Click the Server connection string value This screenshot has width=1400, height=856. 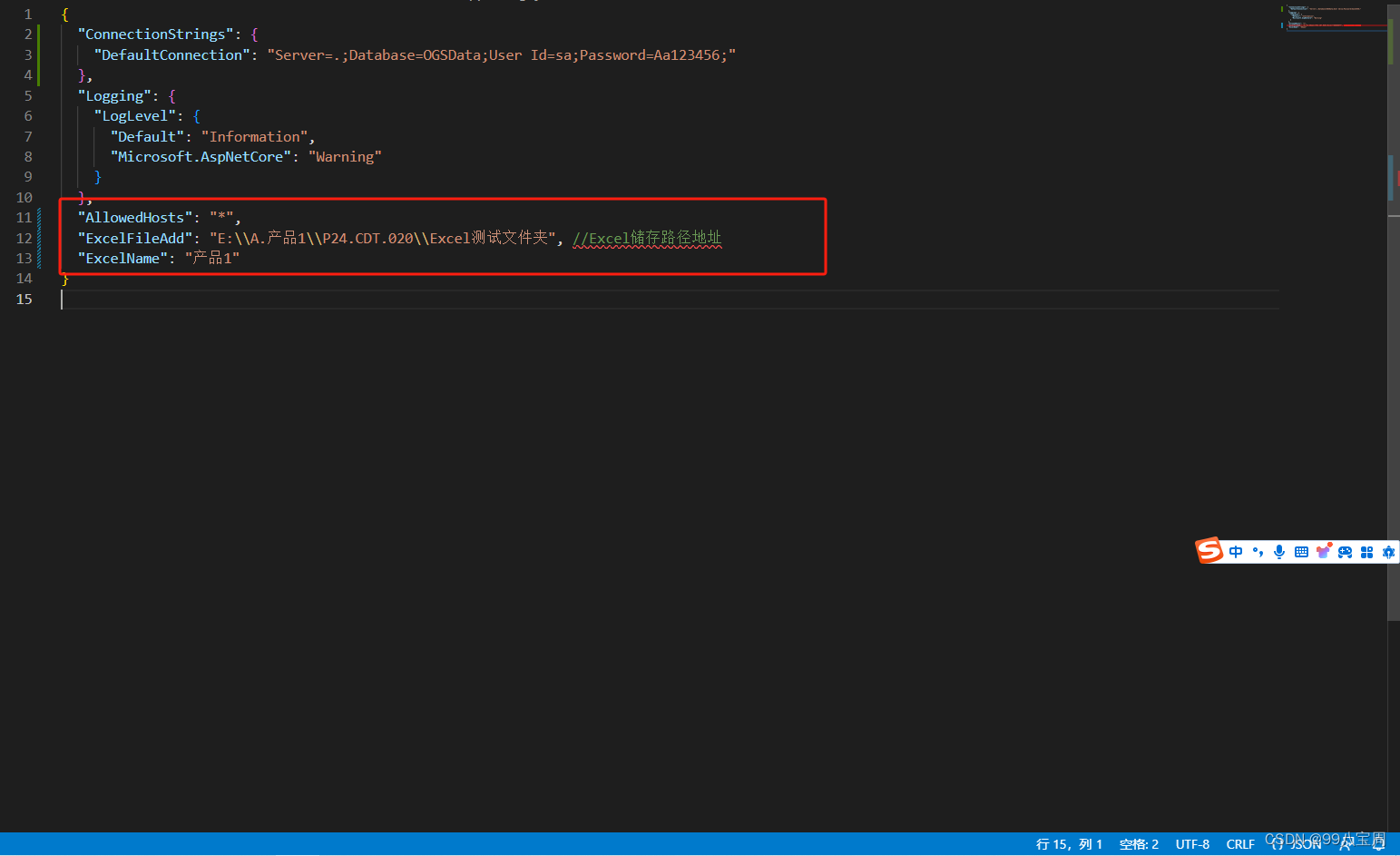click(x=502, y=55)
